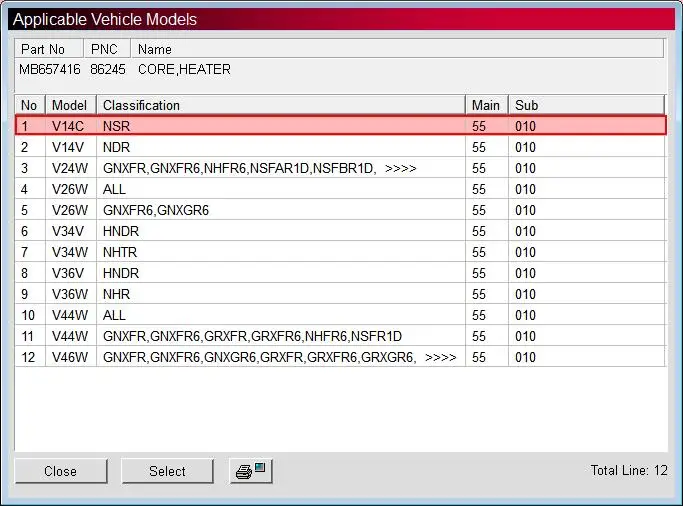Click the Total Line: 12 status text
Viewport: 683px width, 506px height.
pyautogui.click(x=629, y=470)
